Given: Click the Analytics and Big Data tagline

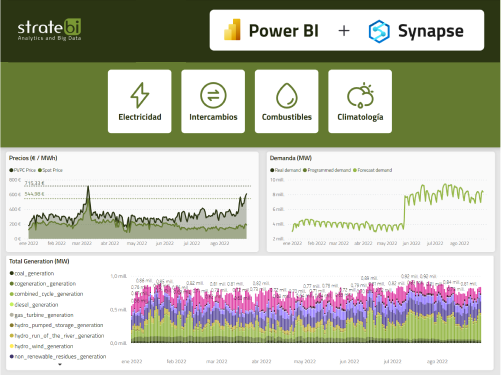Looking at the screenshot, I should pos(49,38).
